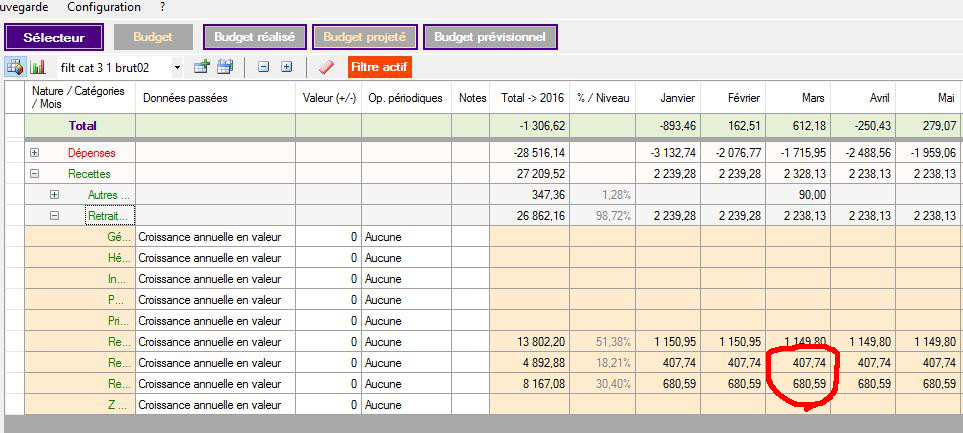Click the 'Total -> 2016' column header

point(529,98)
